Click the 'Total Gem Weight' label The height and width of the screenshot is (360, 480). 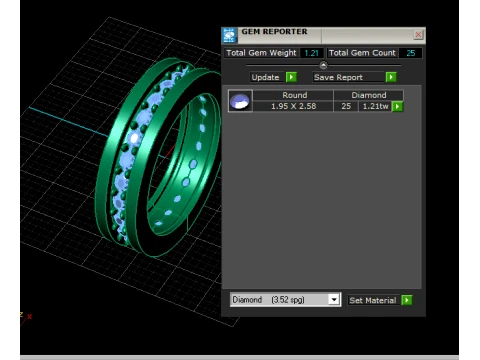tap(261, 53)
